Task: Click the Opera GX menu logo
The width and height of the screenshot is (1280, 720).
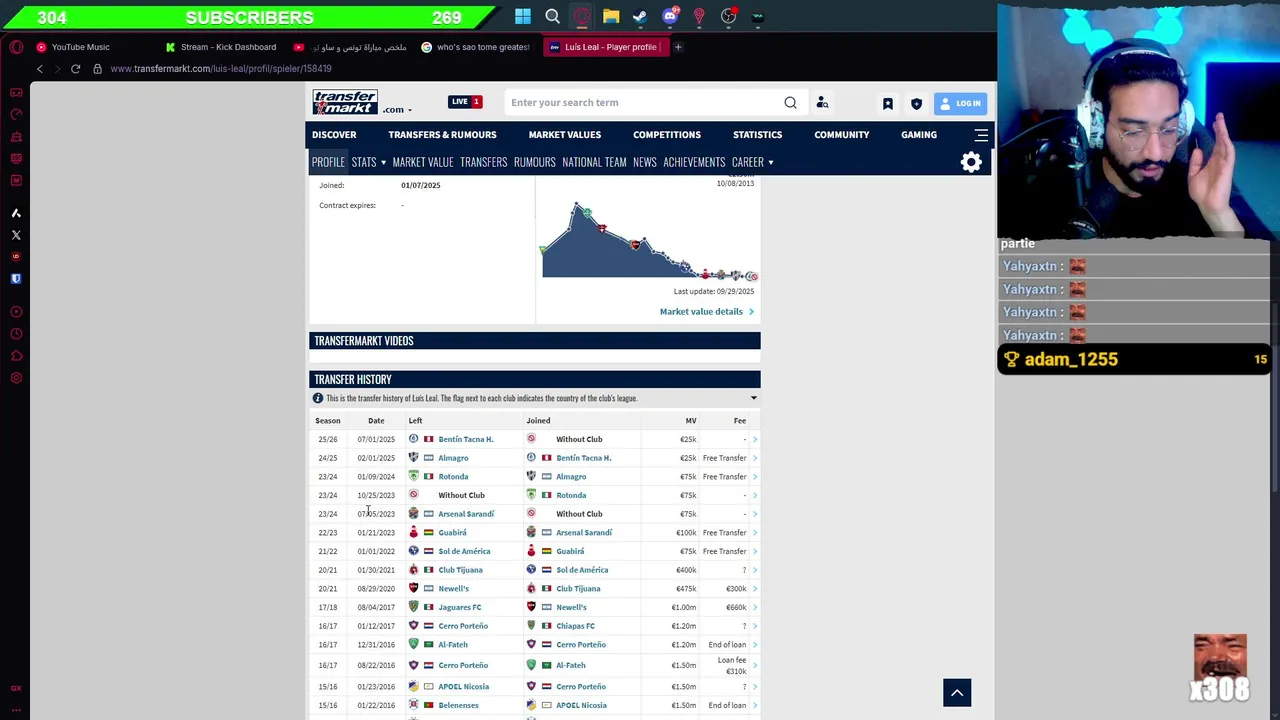Action: point(16,47)
